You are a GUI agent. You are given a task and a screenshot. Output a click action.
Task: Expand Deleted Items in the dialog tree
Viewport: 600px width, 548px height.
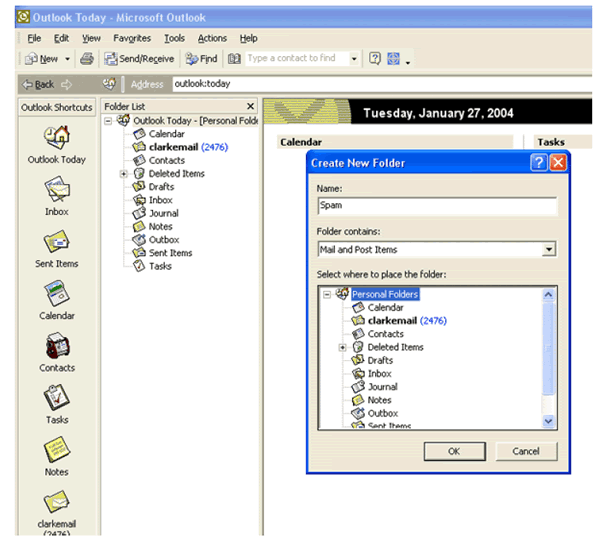pos(342,347)
